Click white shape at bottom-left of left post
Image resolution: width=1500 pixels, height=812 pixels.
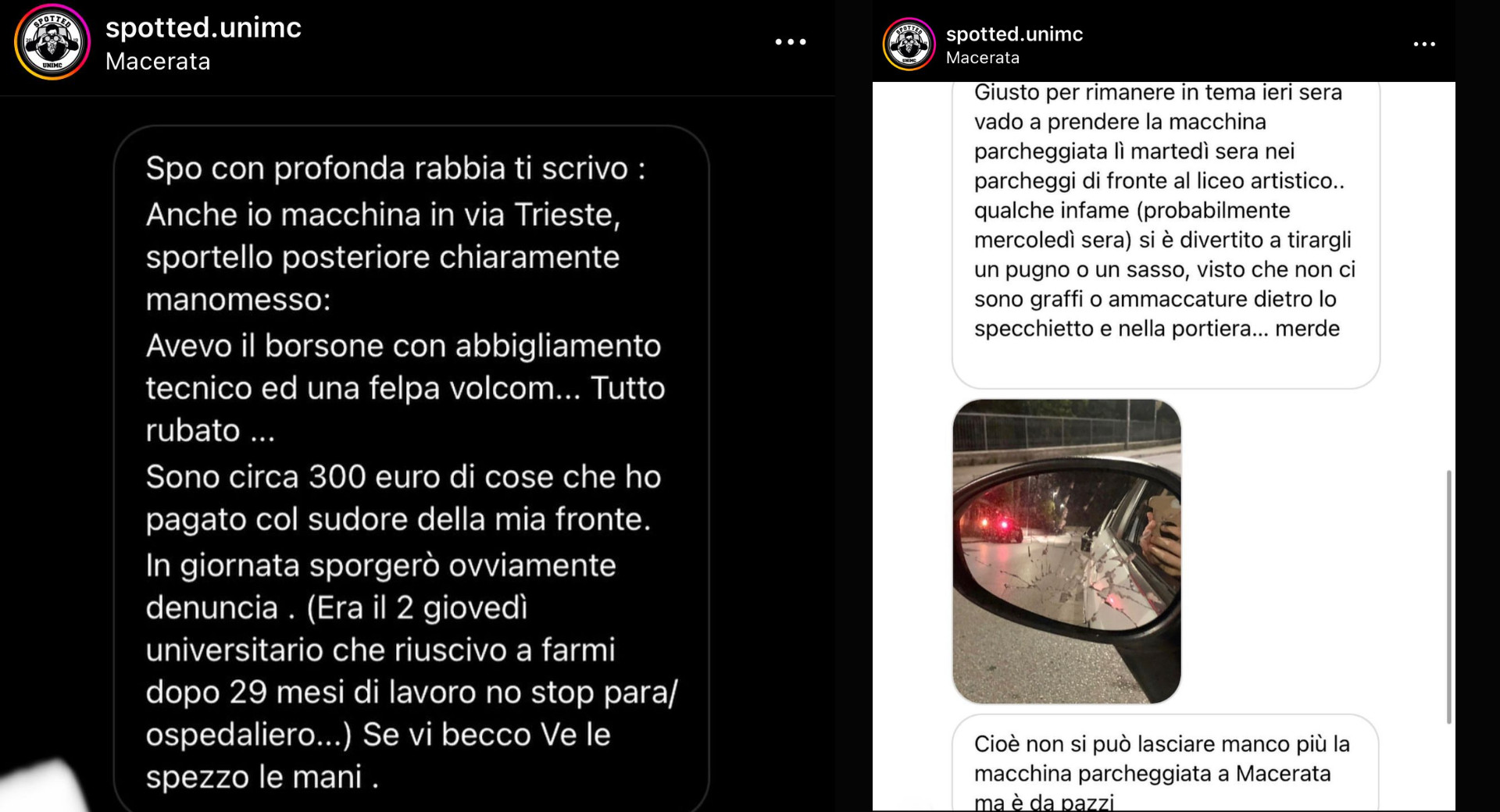tap(43, 787)
